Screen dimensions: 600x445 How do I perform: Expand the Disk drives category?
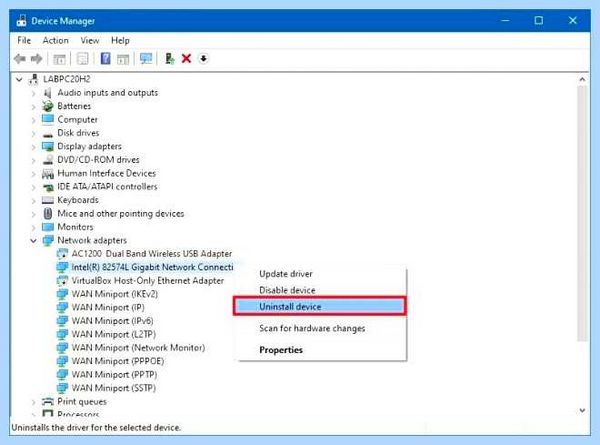34,134
